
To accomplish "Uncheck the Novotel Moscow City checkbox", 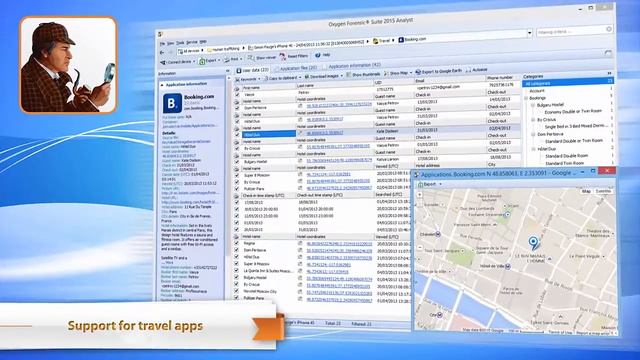I will click(237, 291).
